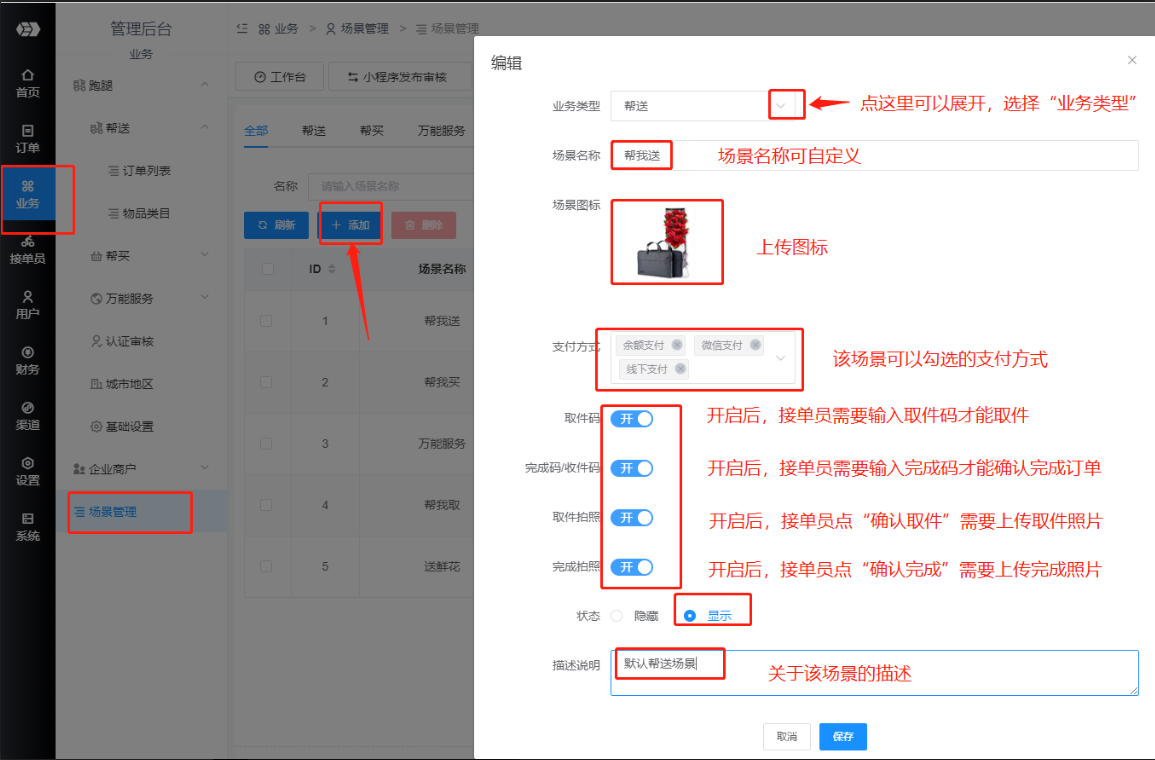Expand the 支付方式 dropdown arrow
The image size is (1155, 760).
click(x=781, y=357)
